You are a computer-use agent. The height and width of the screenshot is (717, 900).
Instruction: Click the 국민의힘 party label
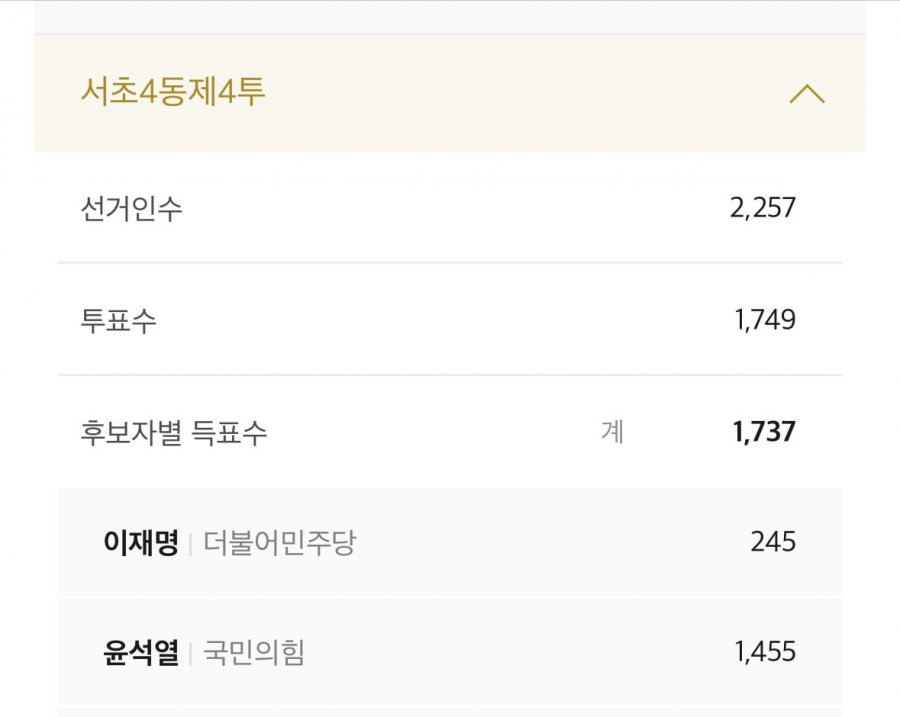254,653
